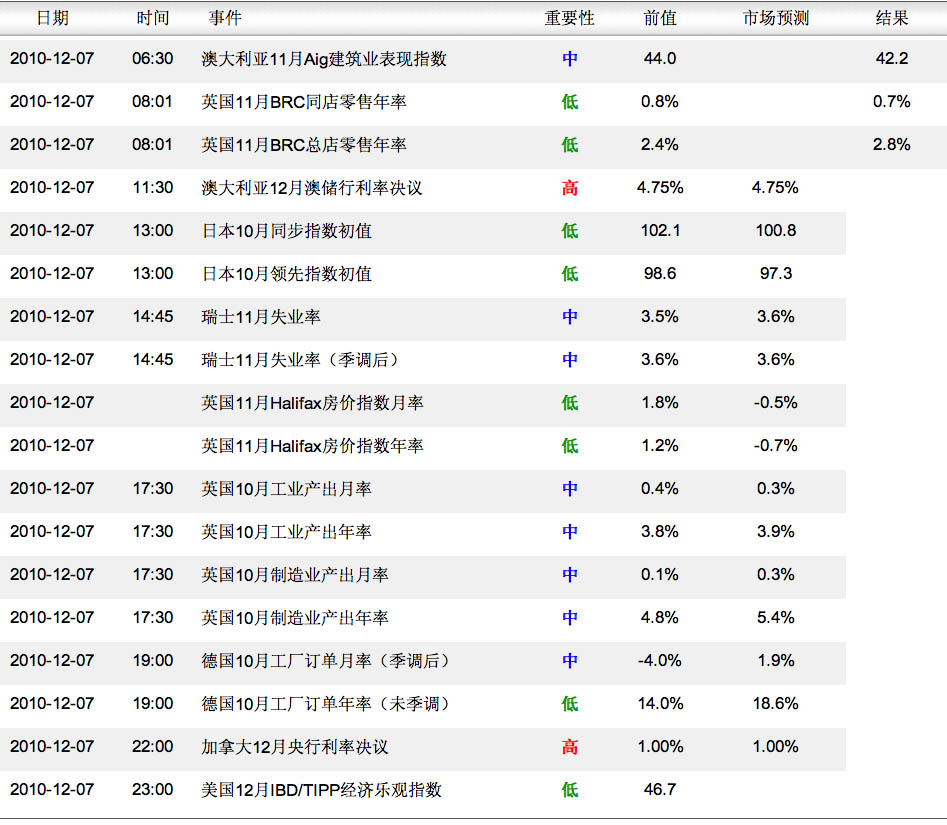Click forecast value -0.5%
This screenshot has width=947, height=825.
click(x=776, y=403)
